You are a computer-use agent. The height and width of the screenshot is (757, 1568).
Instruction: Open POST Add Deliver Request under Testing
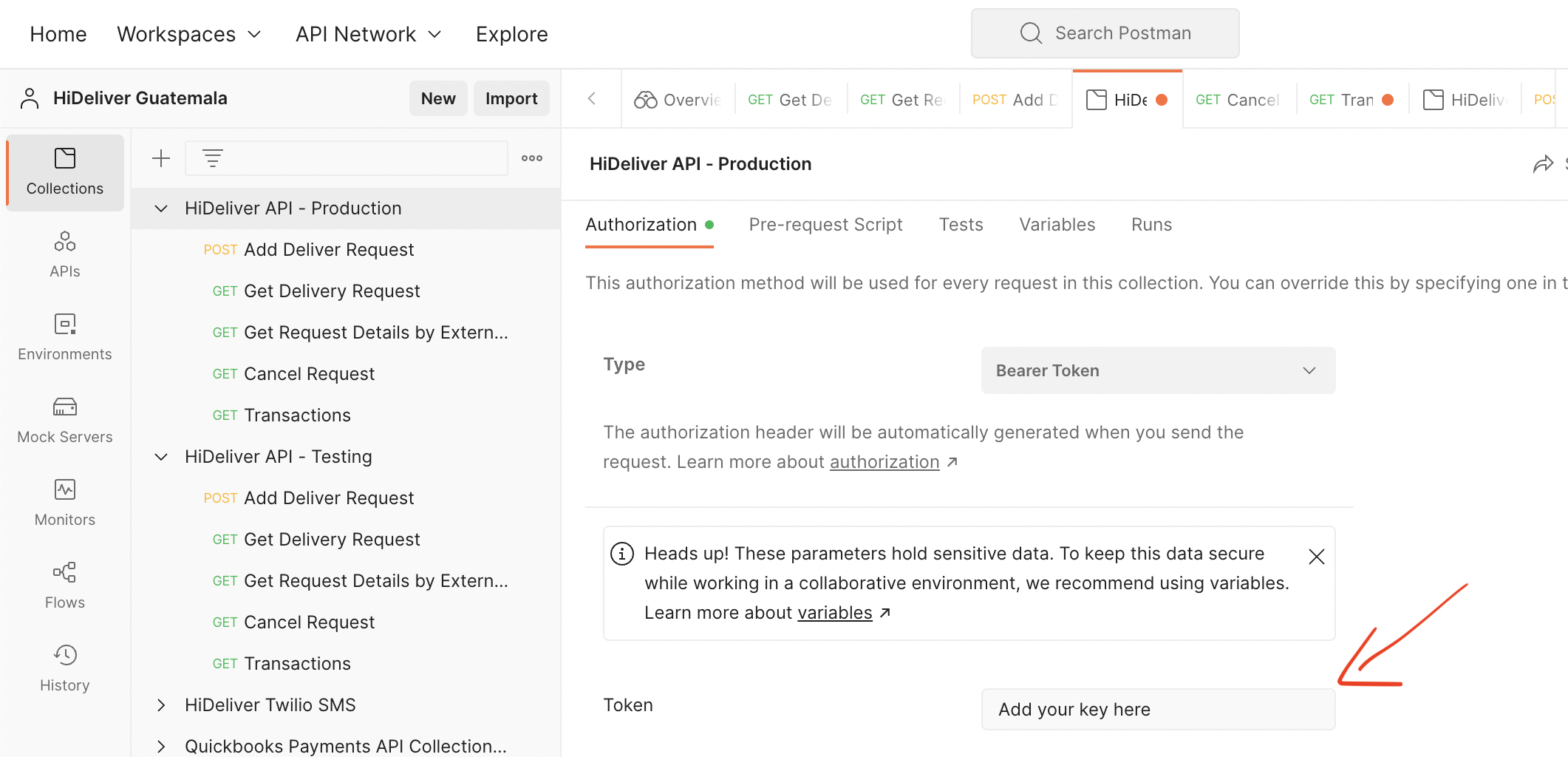click(x=346, y=498)
